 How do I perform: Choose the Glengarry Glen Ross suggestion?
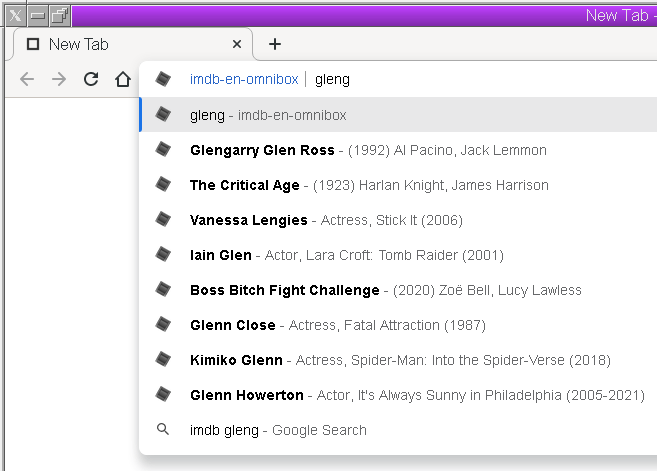pos(398,150)
